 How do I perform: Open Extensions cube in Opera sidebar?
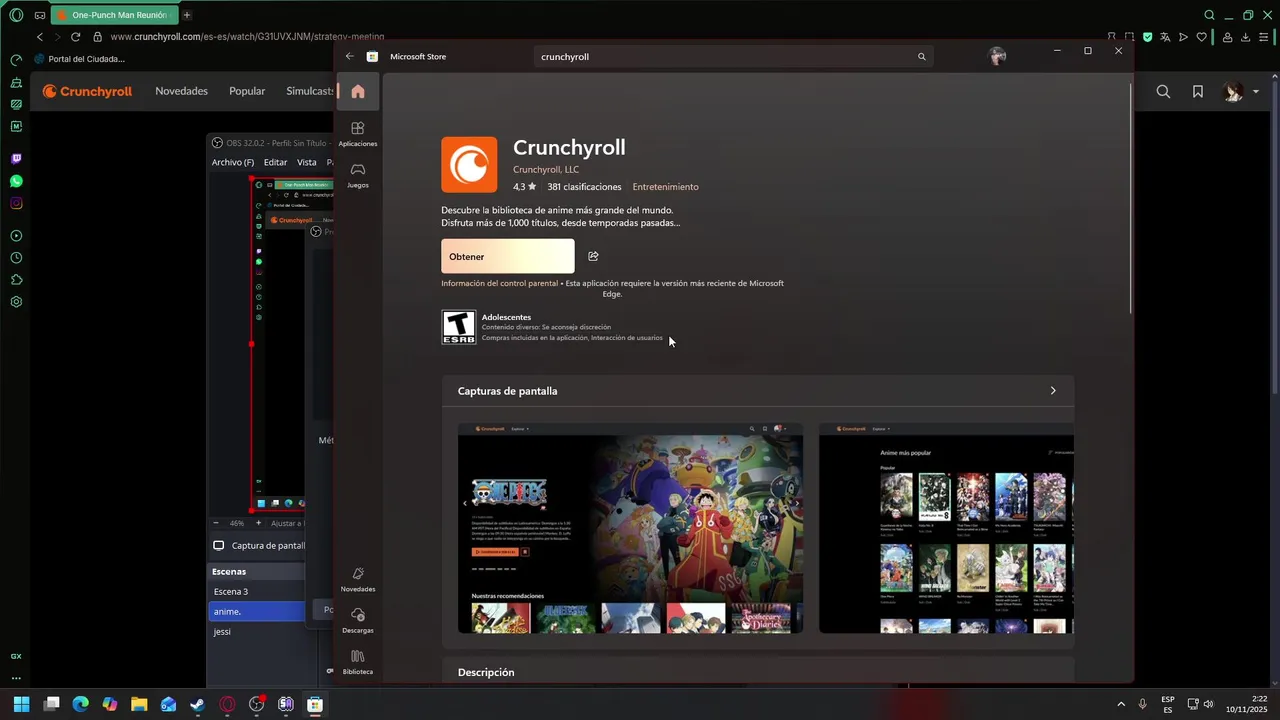[16, 280]
